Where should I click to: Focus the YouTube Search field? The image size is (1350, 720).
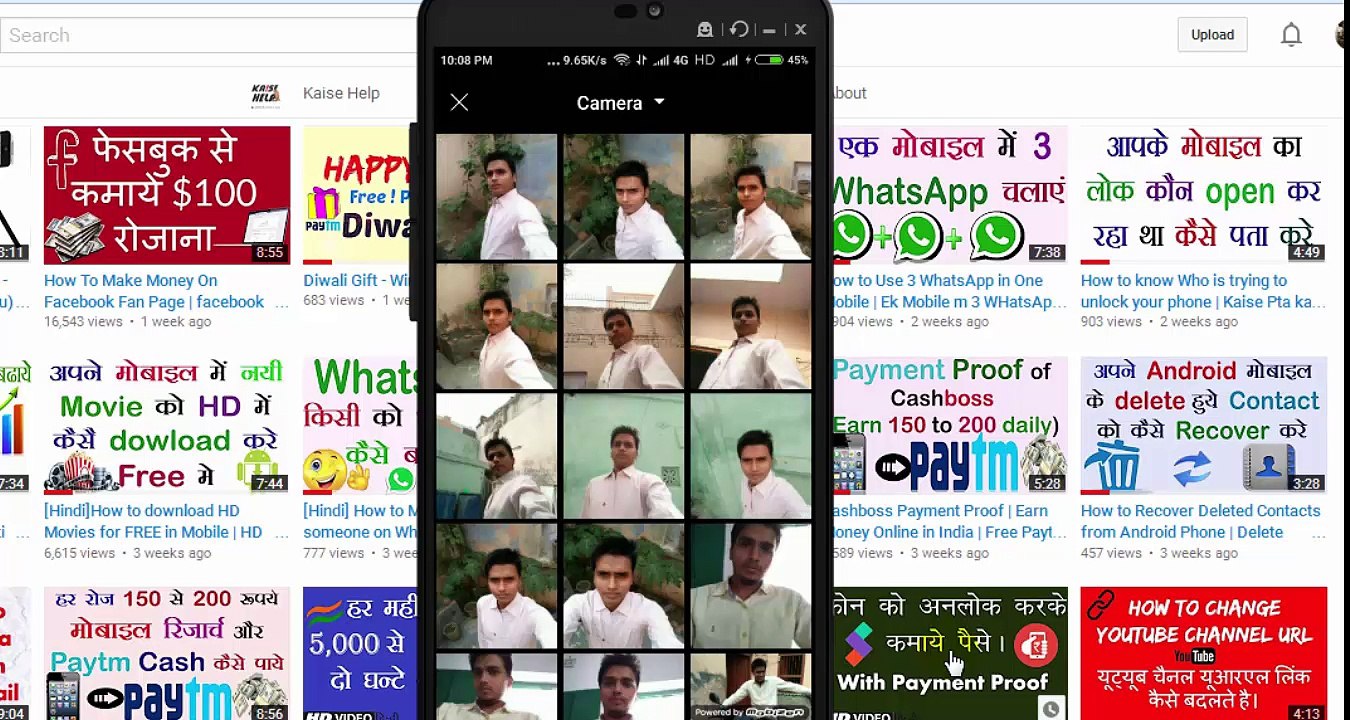(210, 35)
